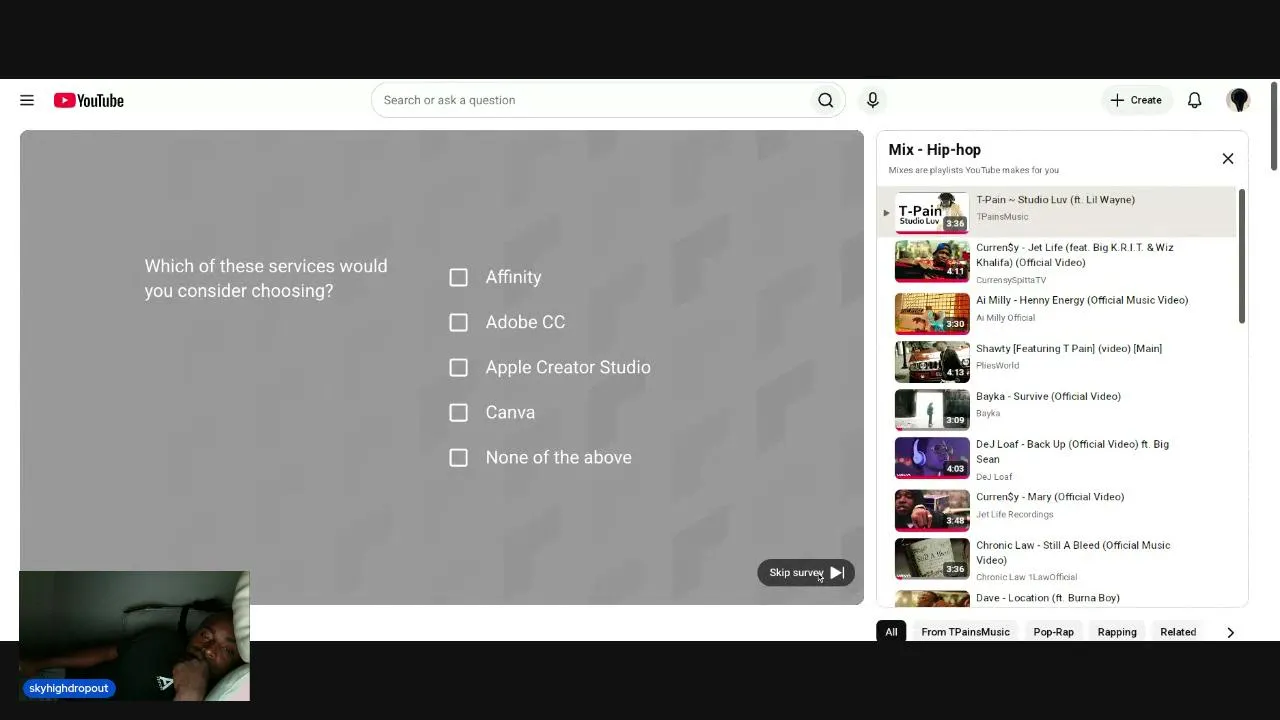Click channel name 'TPainsMusic' in playlist

coord(1002,217)
